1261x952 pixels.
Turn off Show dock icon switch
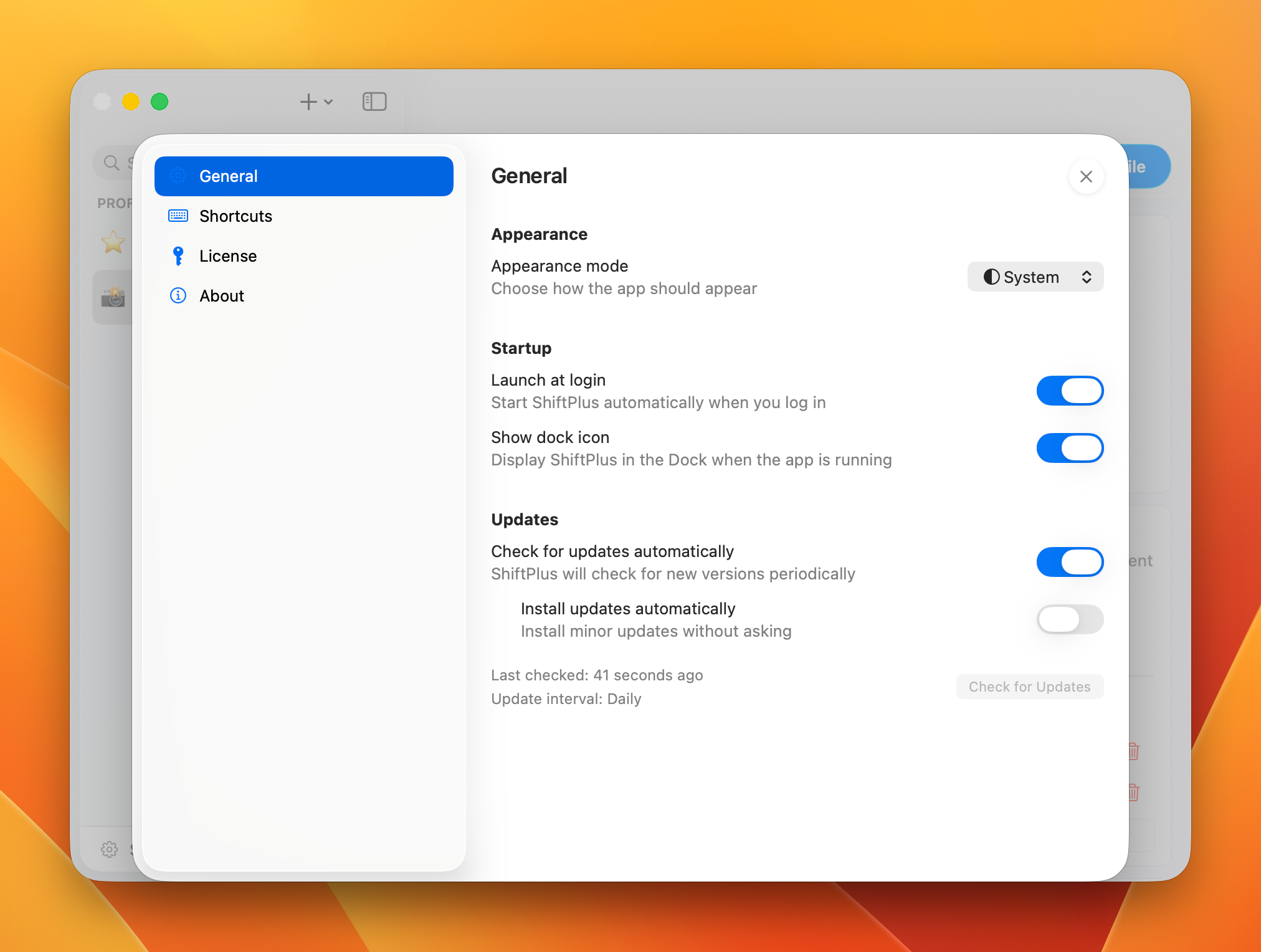tap(1070, 448)
